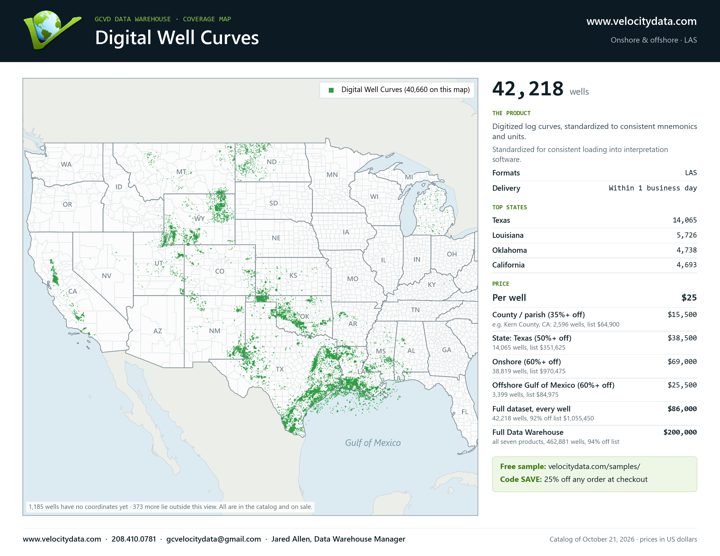This screenshot has width=720, height=556.
Task: Click Onshore (60%+ off) price row
Action: [594, 366]
